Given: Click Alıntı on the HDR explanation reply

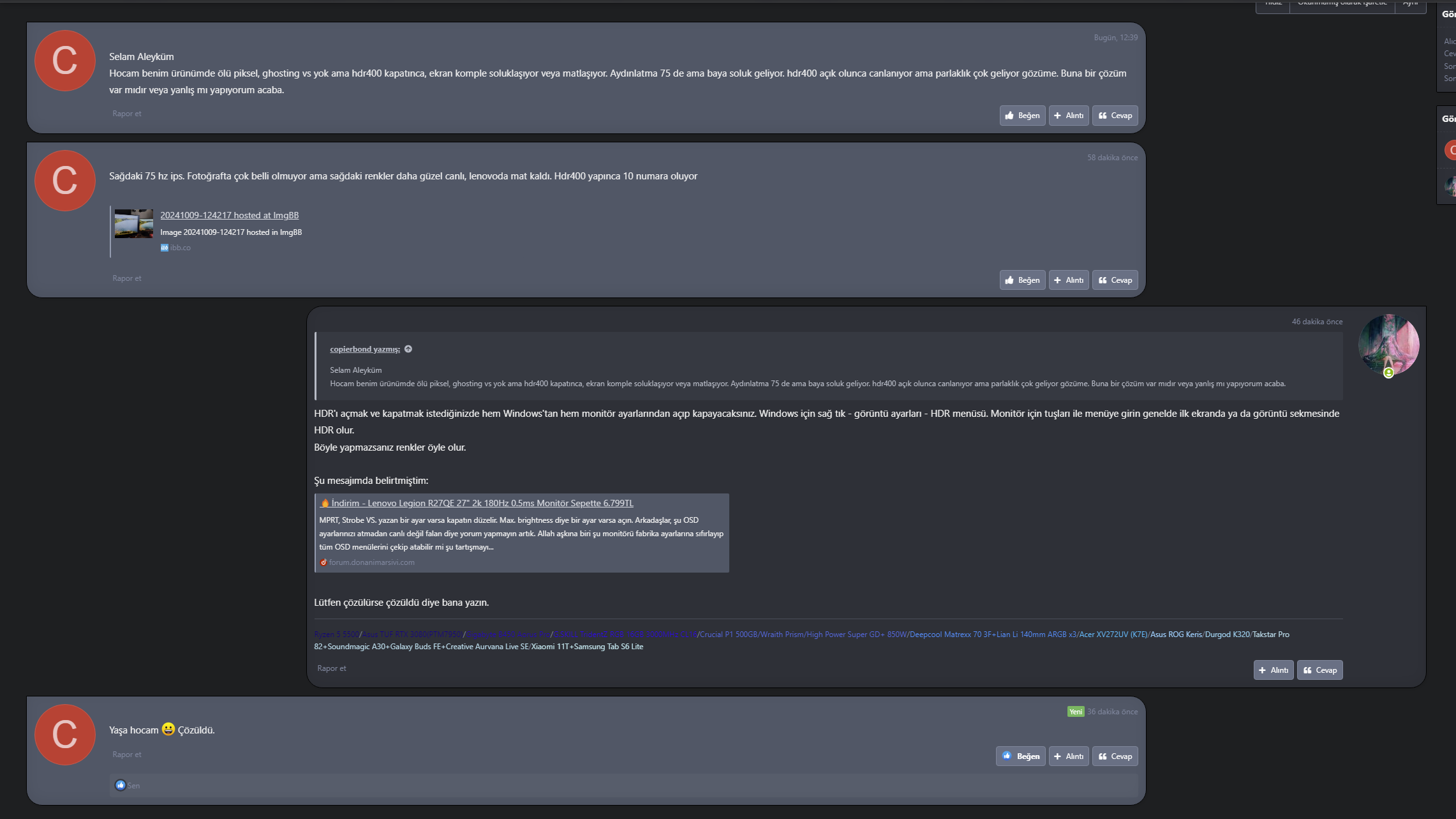Looking at the screenshot, I should [1273, 670].
